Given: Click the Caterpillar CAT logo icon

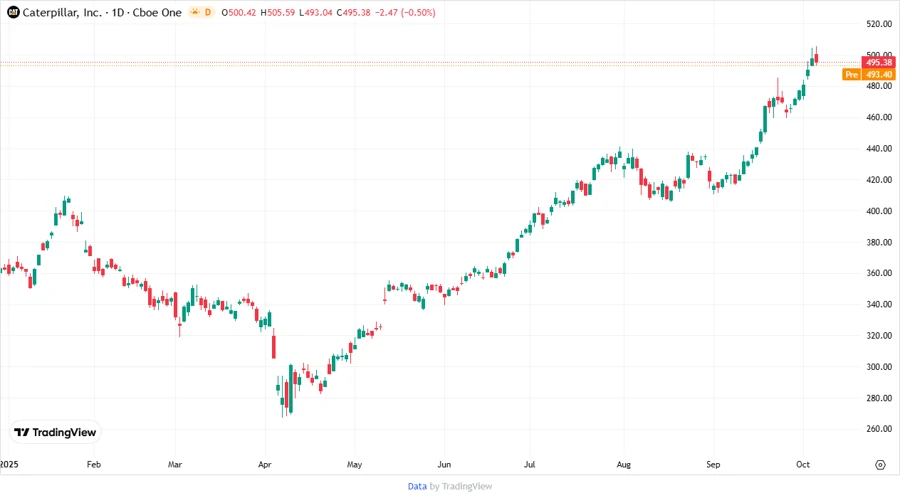Looking at the screenshot, I should tap(13, 11).
